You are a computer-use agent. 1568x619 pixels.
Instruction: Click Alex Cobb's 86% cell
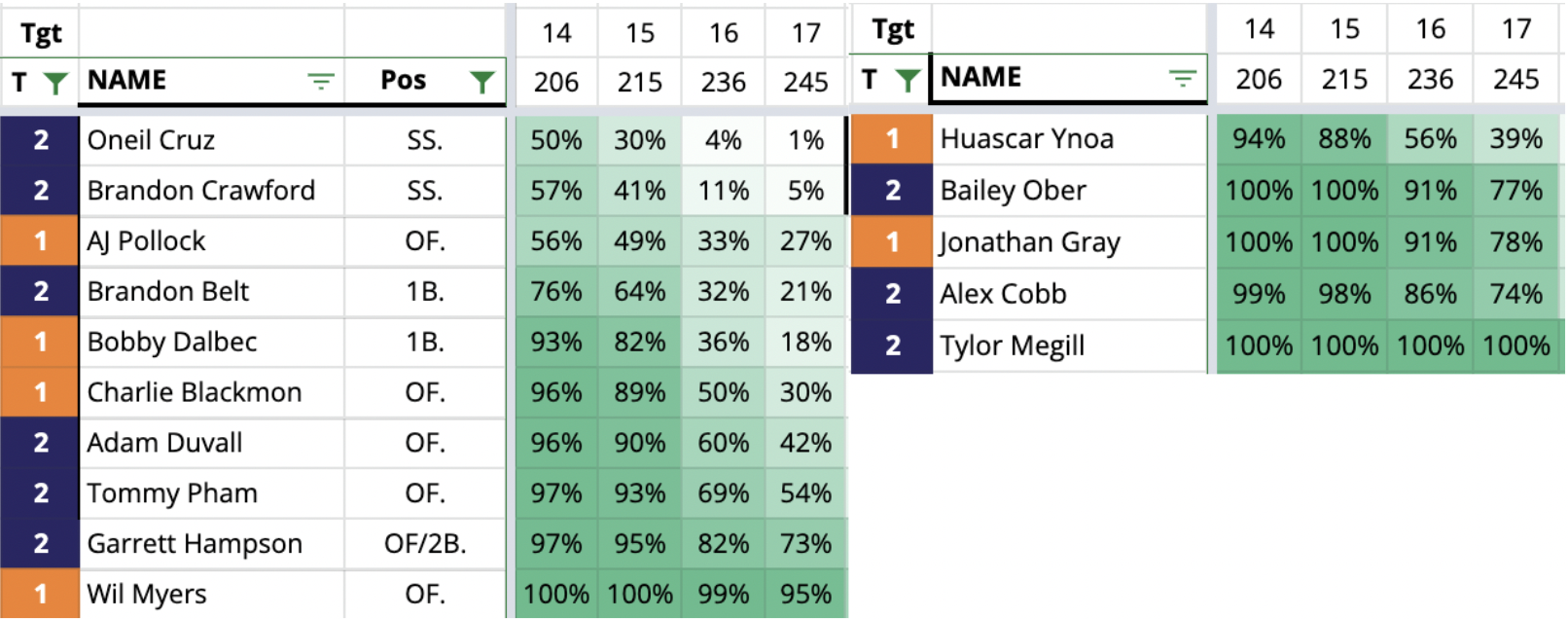pos(1431,294)
